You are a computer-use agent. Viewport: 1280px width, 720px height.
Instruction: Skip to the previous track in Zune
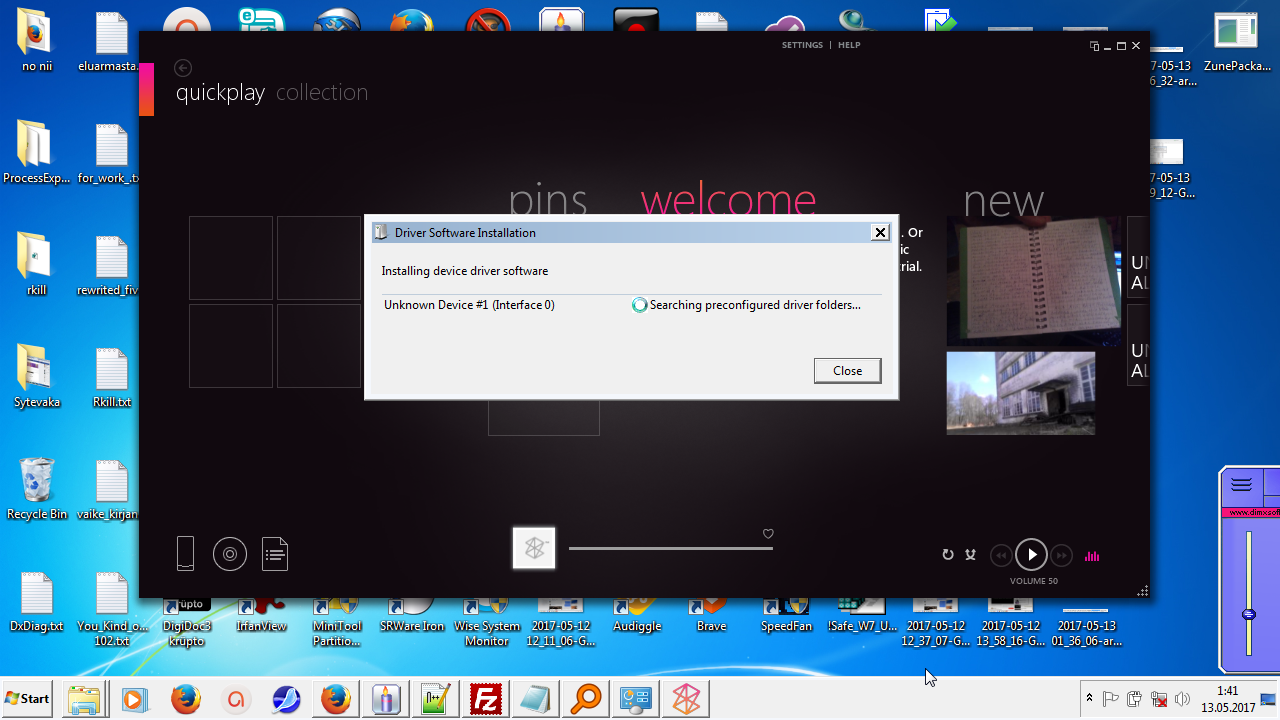coord(1000,555)
